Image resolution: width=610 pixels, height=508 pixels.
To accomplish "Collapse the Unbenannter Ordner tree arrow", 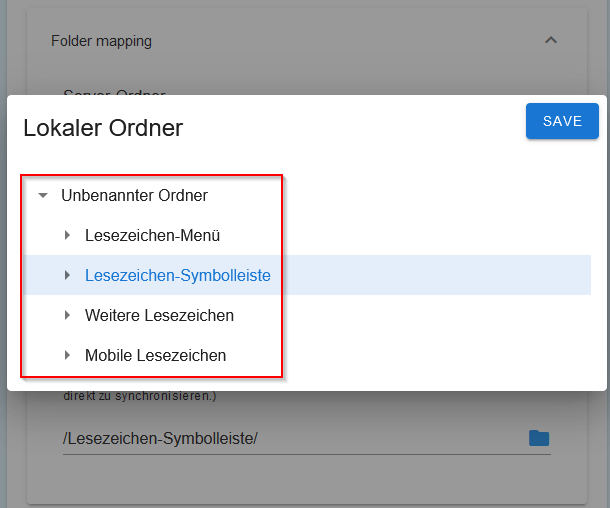I will click(x=43, y=196).
